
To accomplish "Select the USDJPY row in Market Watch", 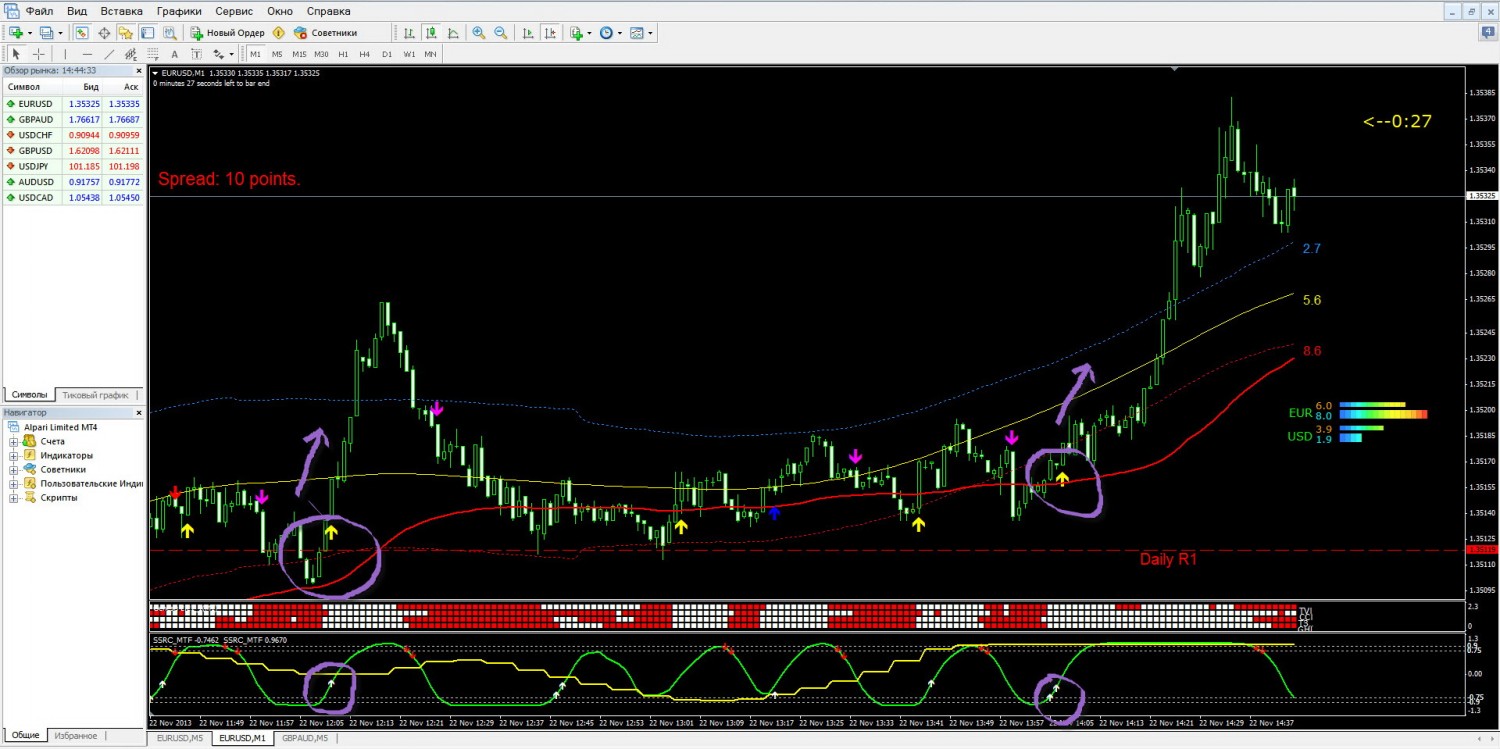I will (73, 166).
